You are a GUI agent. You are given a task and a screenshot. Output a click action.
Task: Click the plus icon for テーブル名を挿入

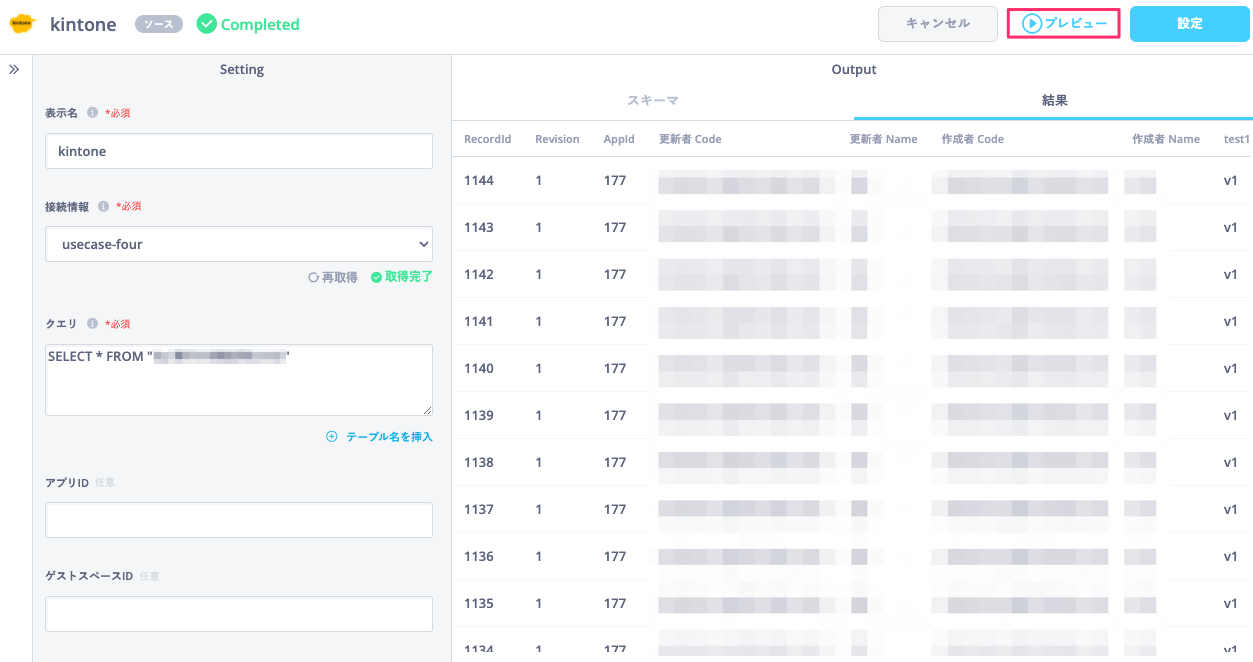[332, 437]
